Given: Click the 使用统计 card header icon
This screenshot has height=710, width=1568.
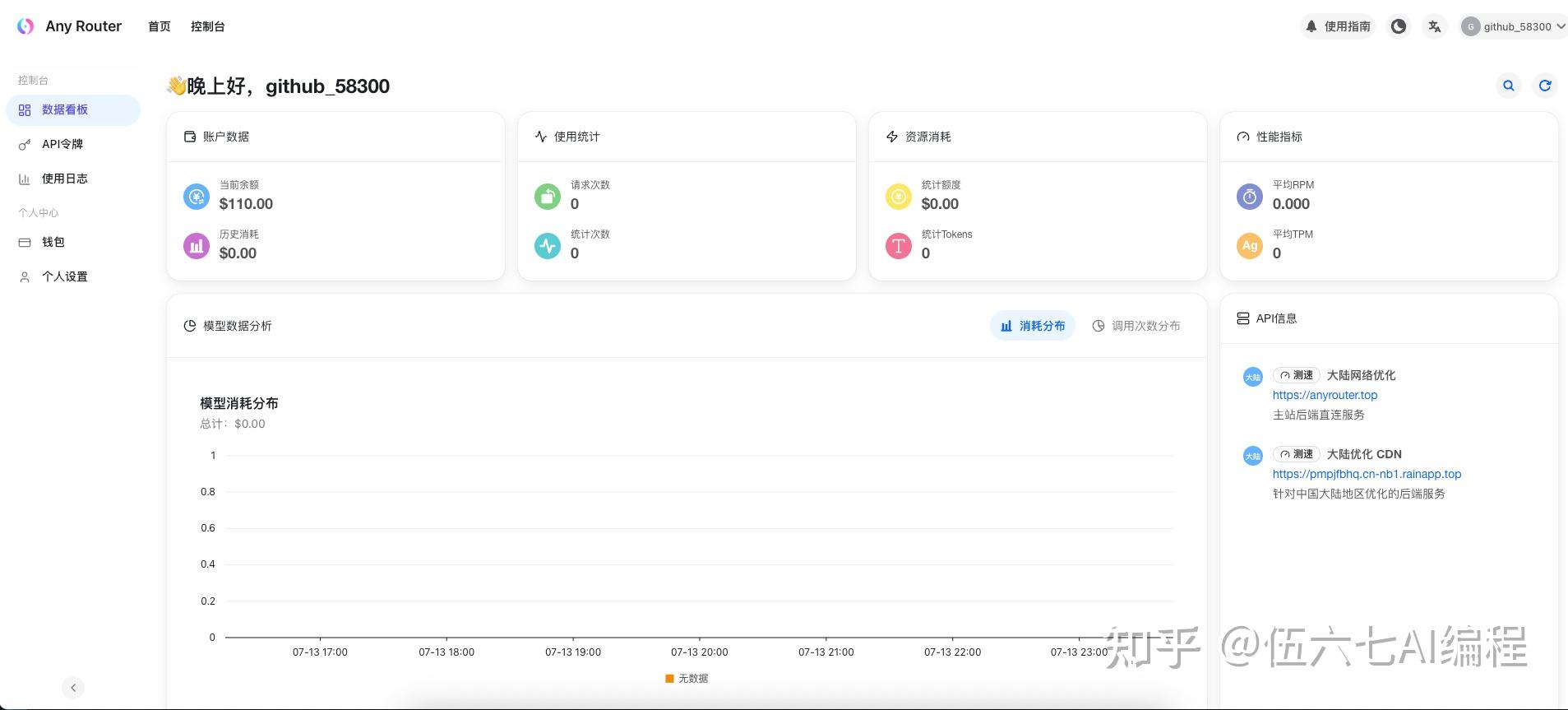Looking at the screenshot, I should coord(541,137).
